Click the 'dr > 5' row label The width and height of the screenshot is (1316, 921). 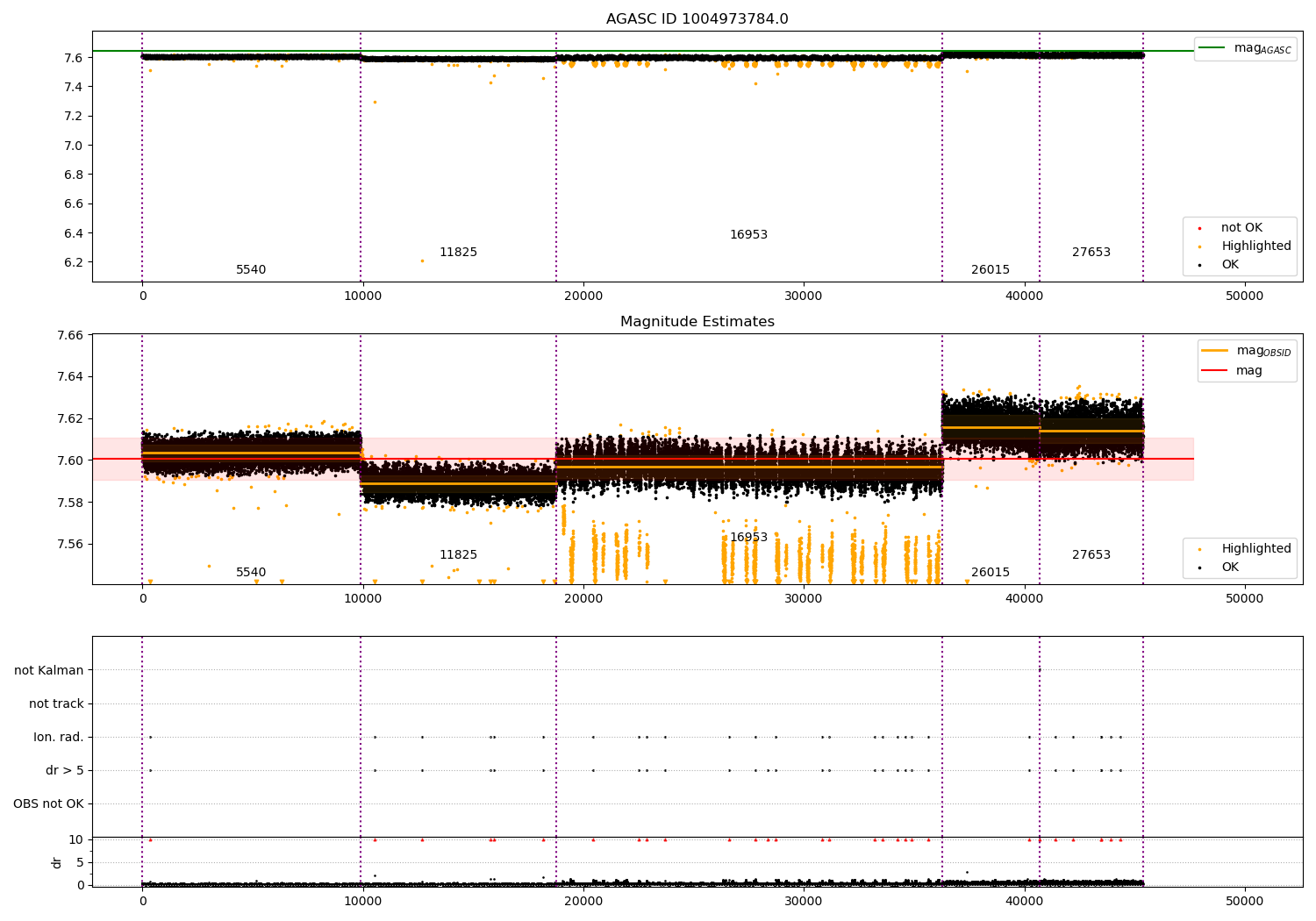(65, 770)
